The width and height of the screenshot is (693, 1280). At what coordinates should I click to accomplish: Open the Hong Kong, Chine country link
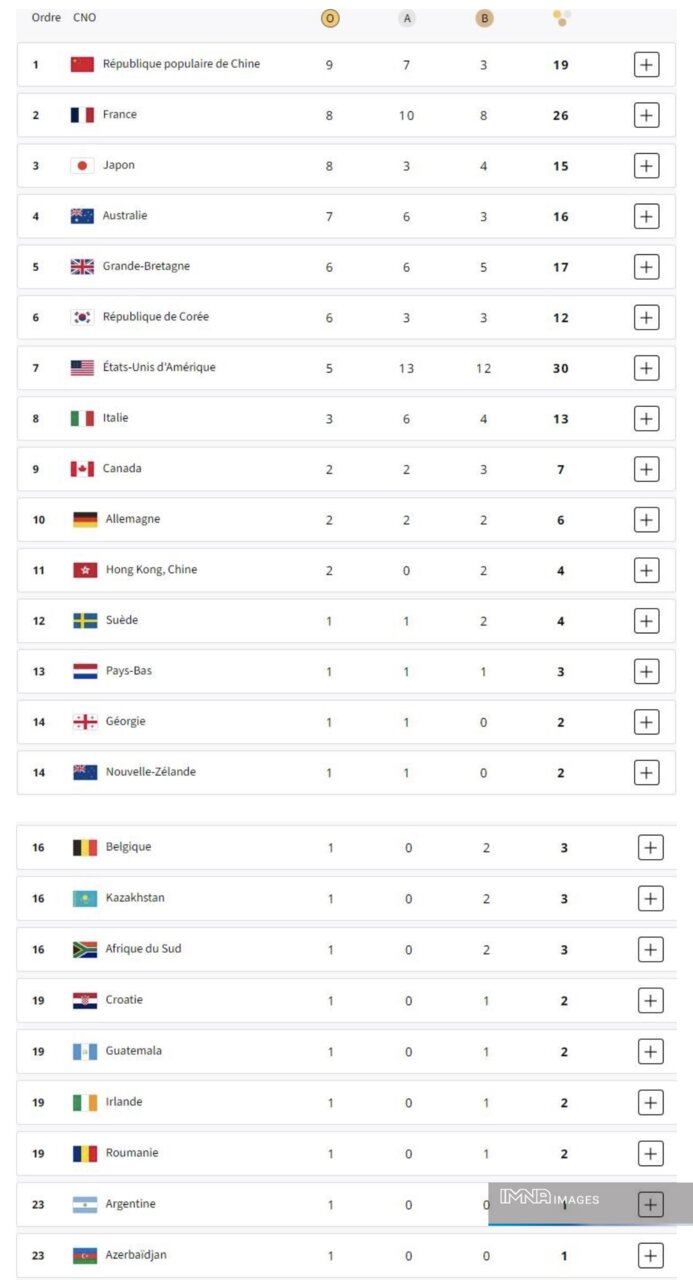coord(151,570)
